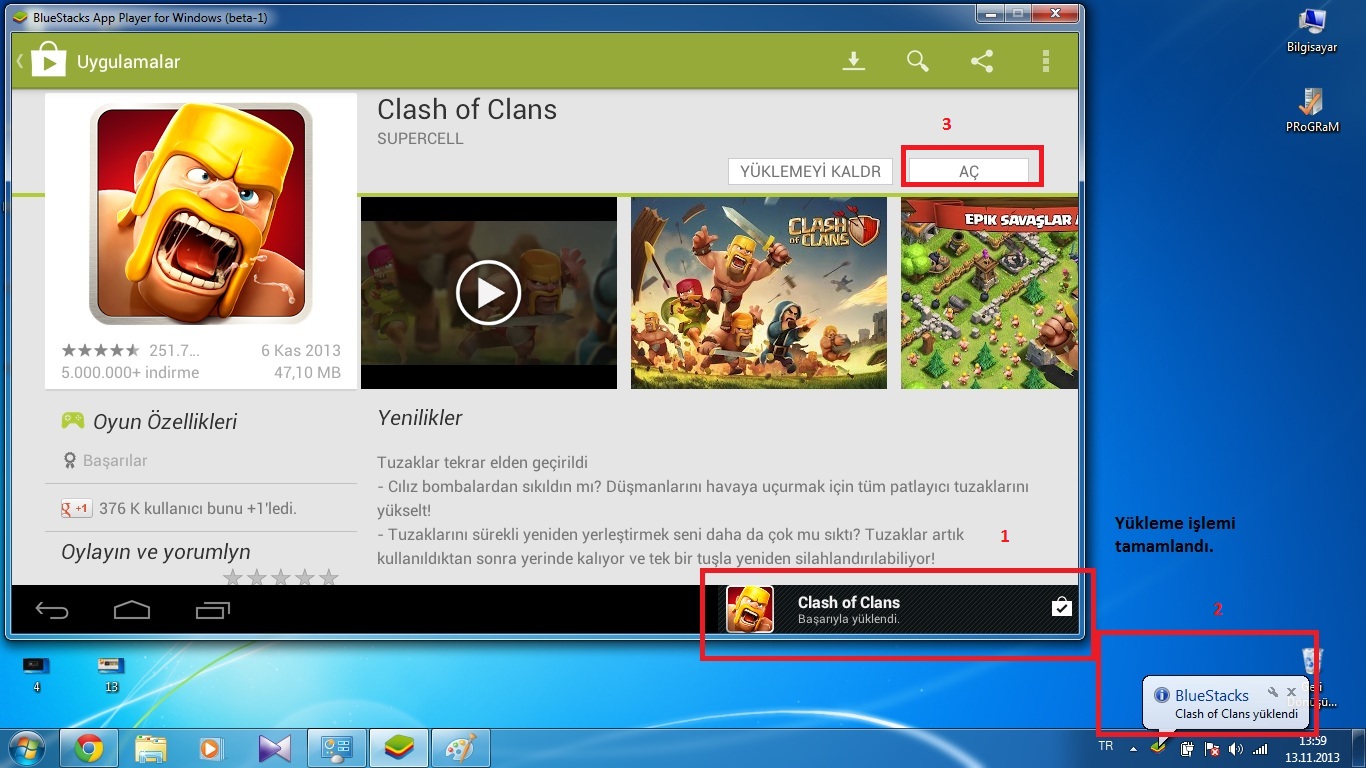Viewport: 1366px width, 768px height.
Task: Click the BlueStacks system tray icon
Action: pos(1160,748)
